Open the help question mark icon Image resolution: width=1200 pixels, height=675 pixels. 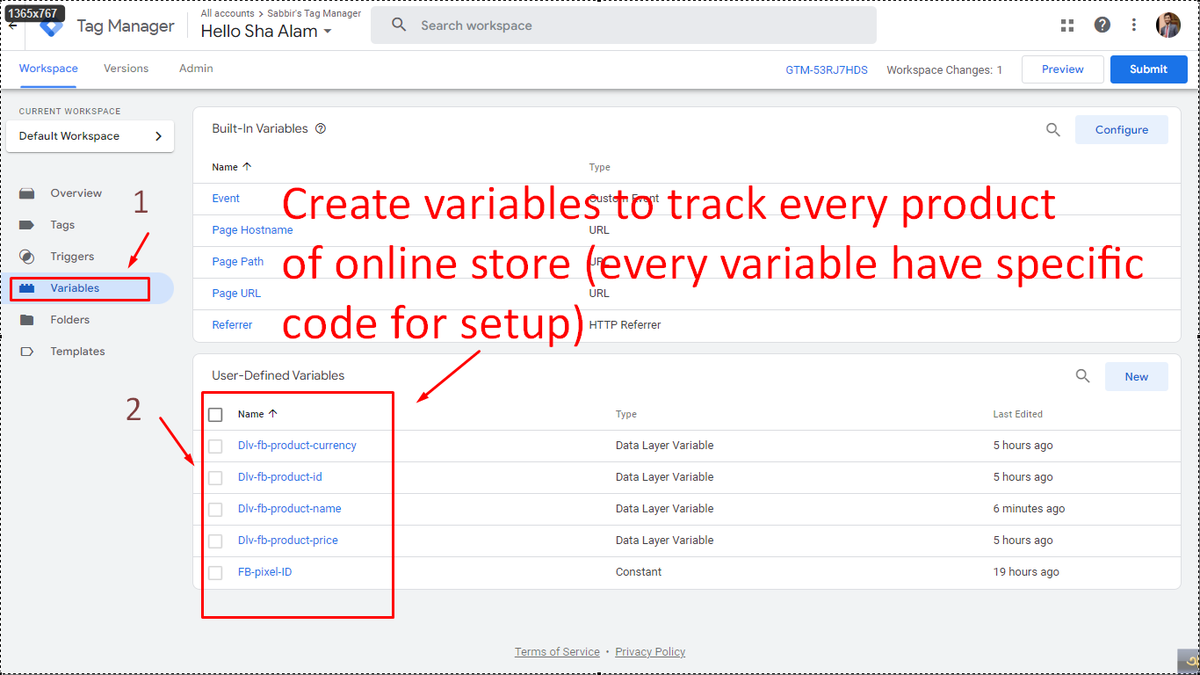[x=1102, y=25]
